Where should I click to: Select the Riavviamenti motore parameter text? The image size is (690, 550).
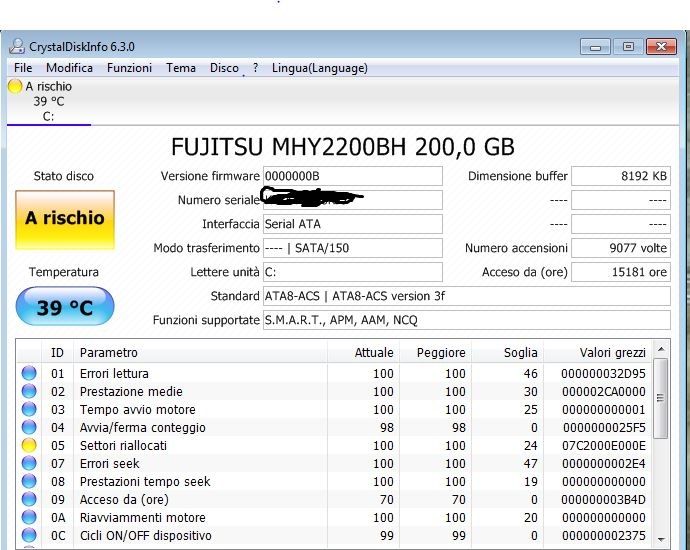[143, 518]
